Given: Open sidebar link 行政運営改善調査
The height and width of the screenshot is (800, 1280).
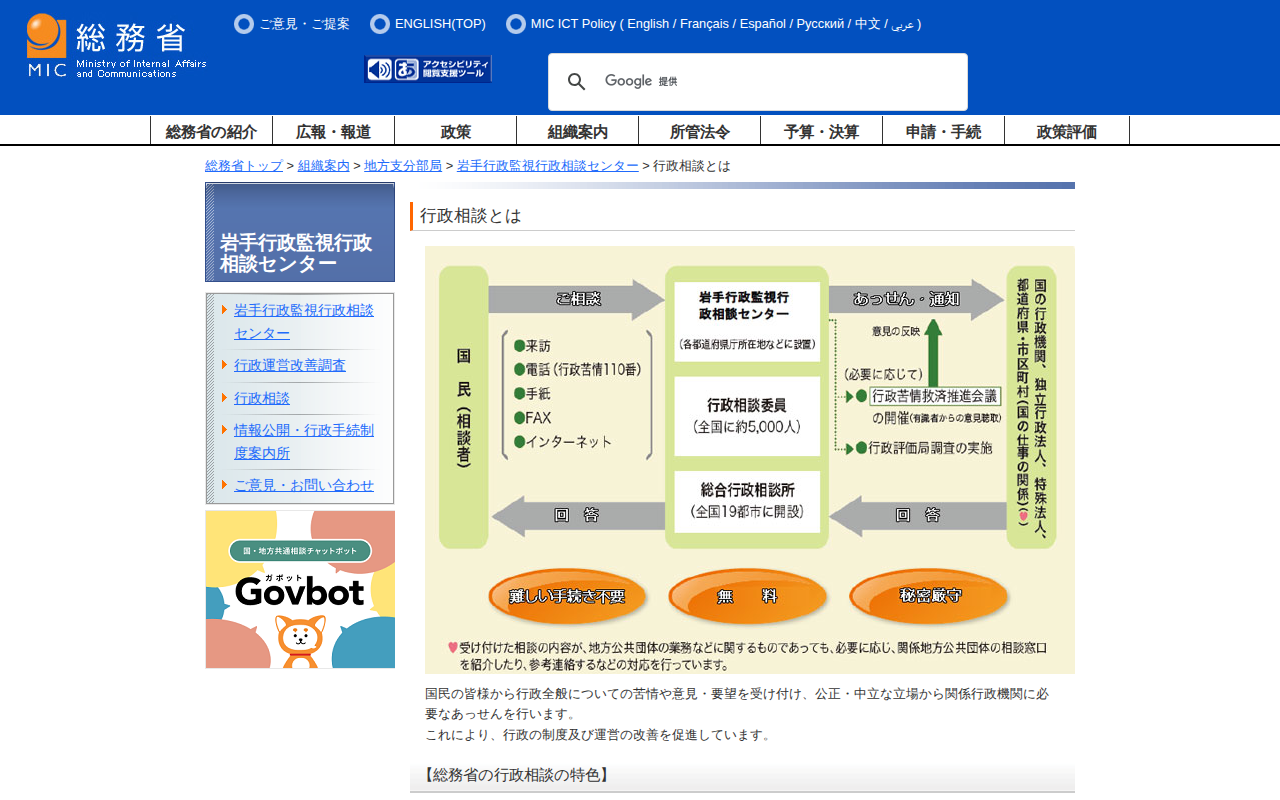Looking at the screenshot, I should 290,366.
